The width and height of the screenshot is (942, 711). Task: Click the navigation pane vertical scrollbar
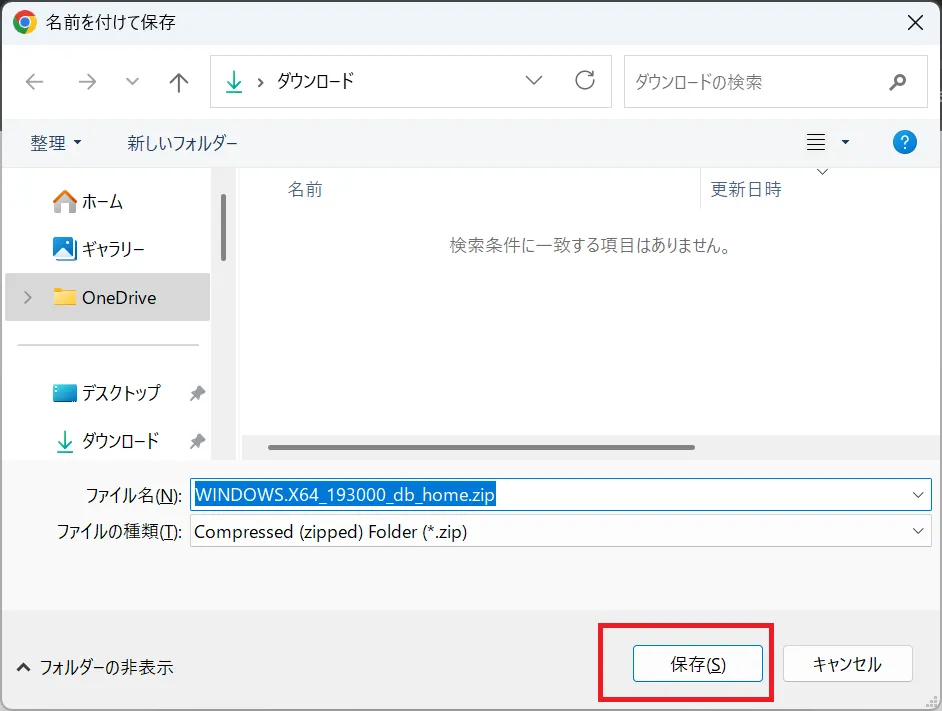tap(223, 227)
